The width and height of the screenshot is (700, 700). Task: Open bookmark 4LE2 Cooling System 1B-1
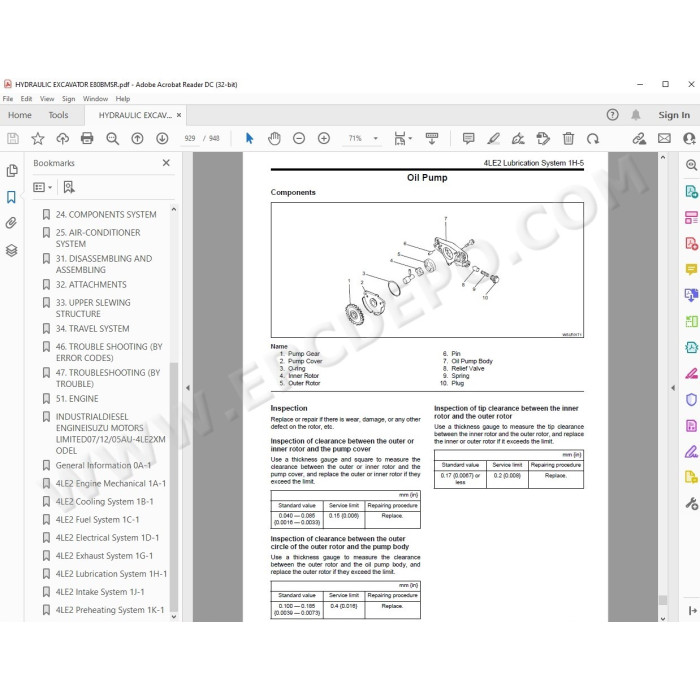[104, 502]
